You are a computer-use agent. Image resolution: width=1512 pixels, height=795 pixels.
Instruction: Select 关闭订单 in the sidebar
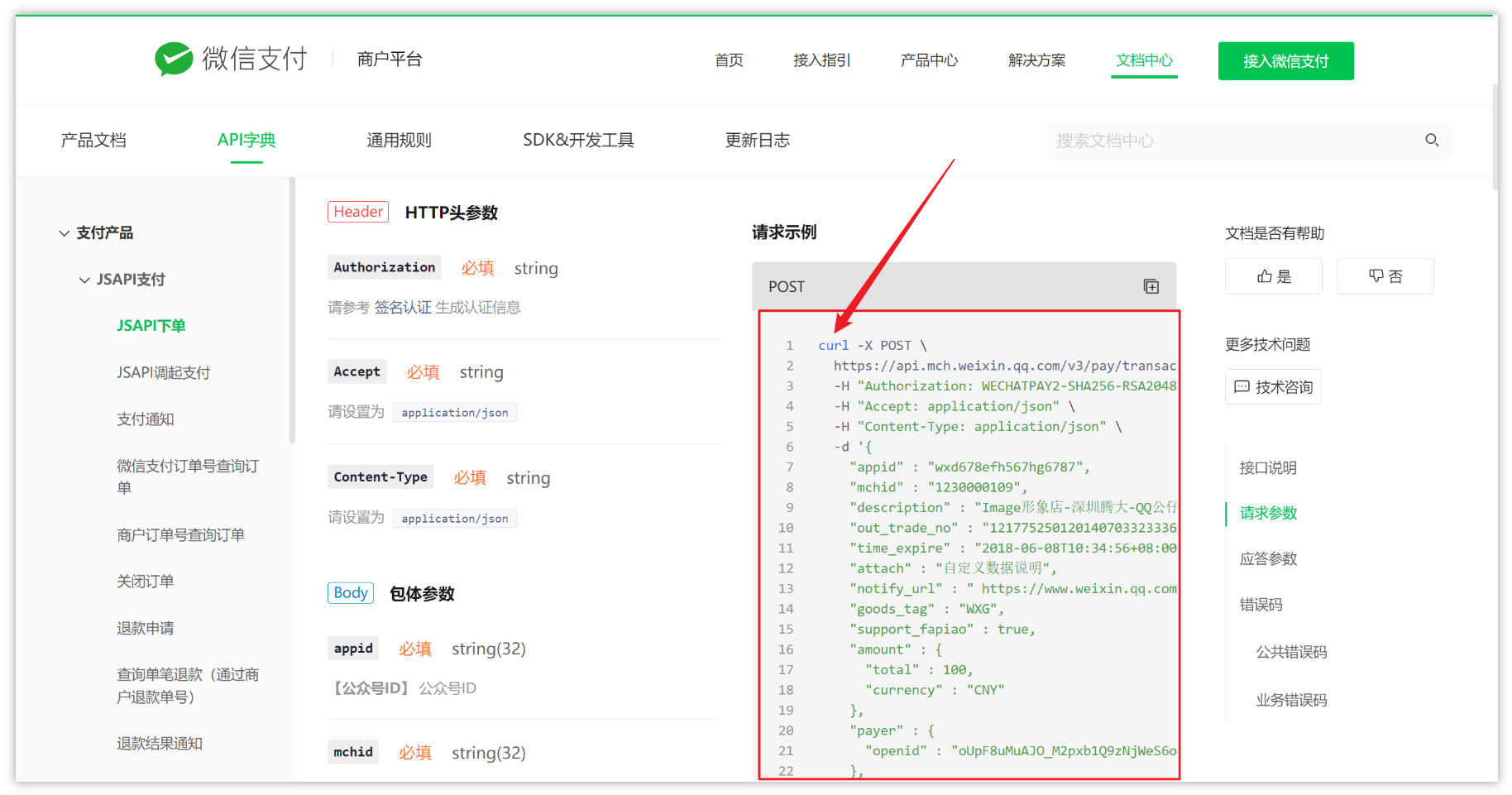[x=146, y=582]
